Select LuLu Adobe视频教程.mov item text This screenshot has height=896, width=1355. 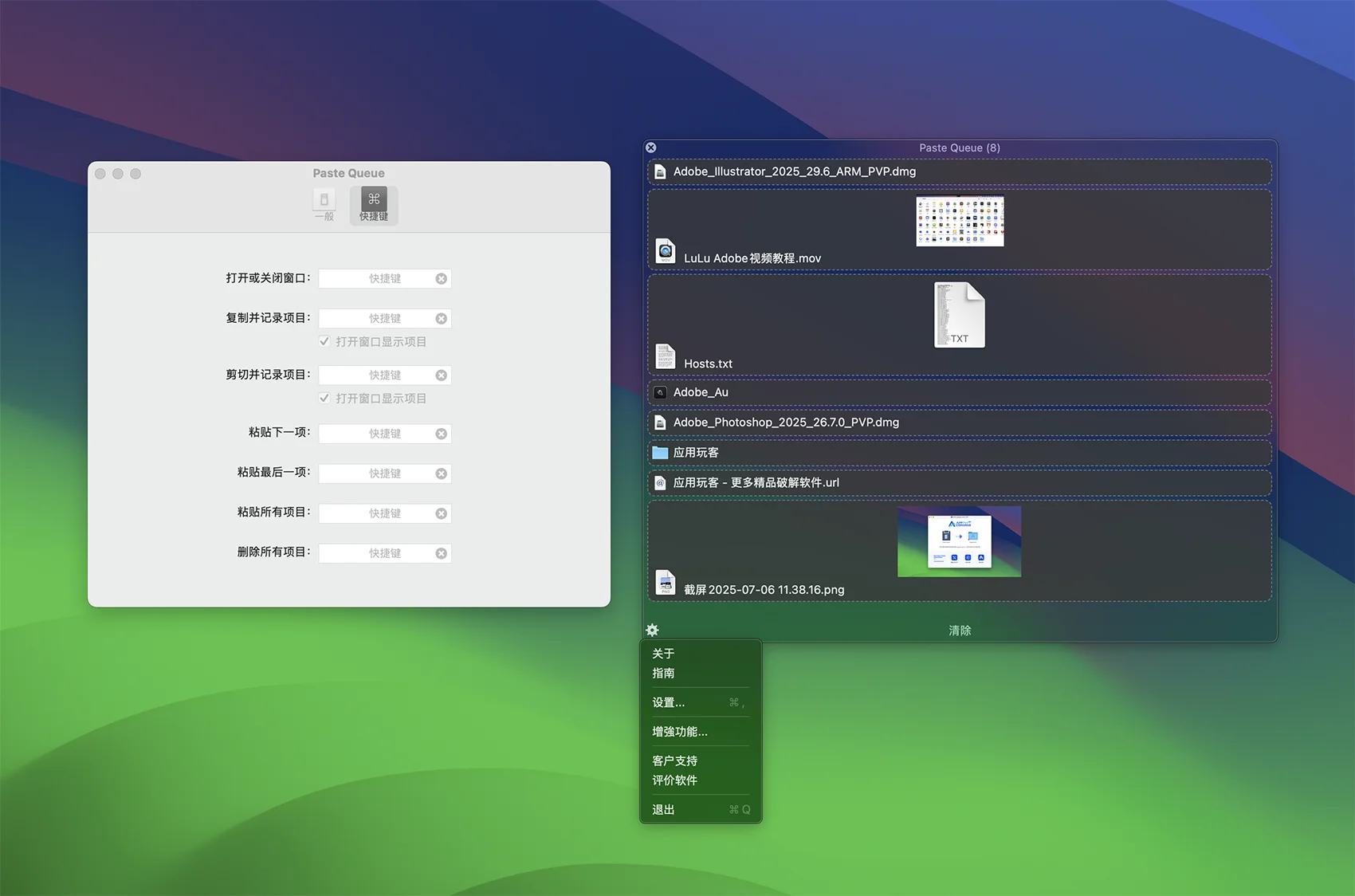[x=752, y=258]
